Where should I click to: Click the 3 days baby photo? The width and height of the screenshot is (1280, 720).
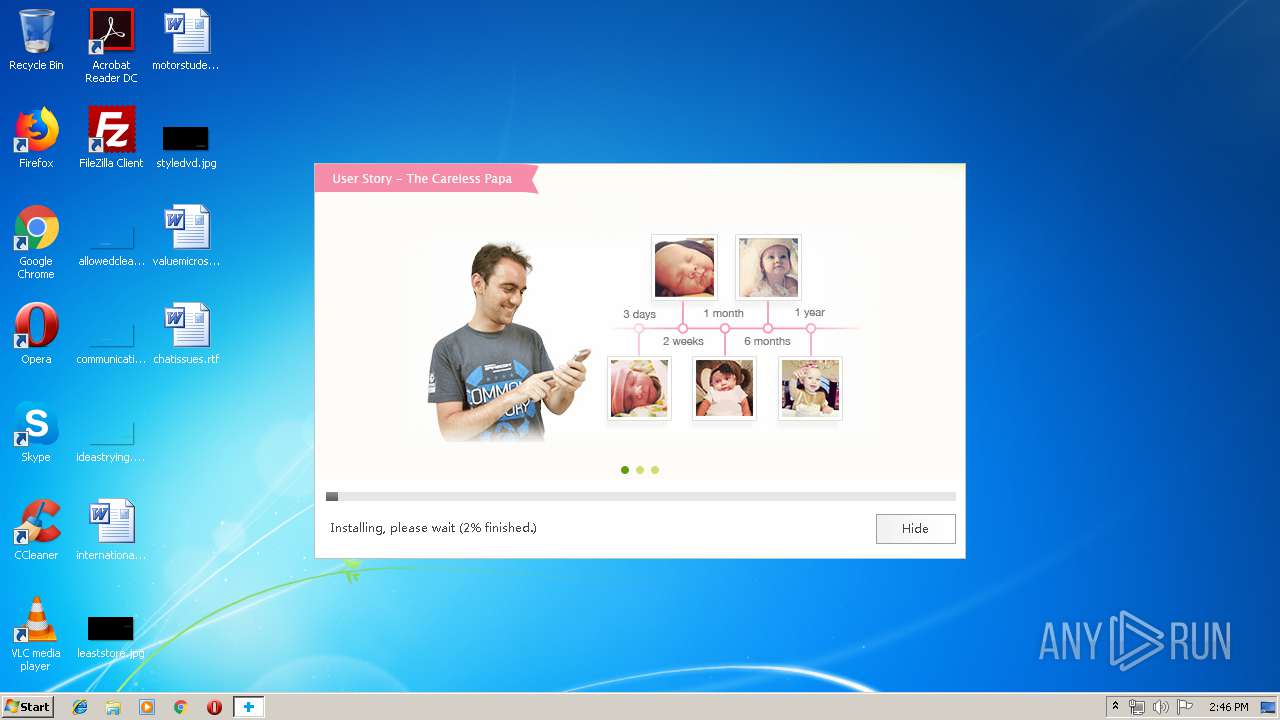[639, 388]
